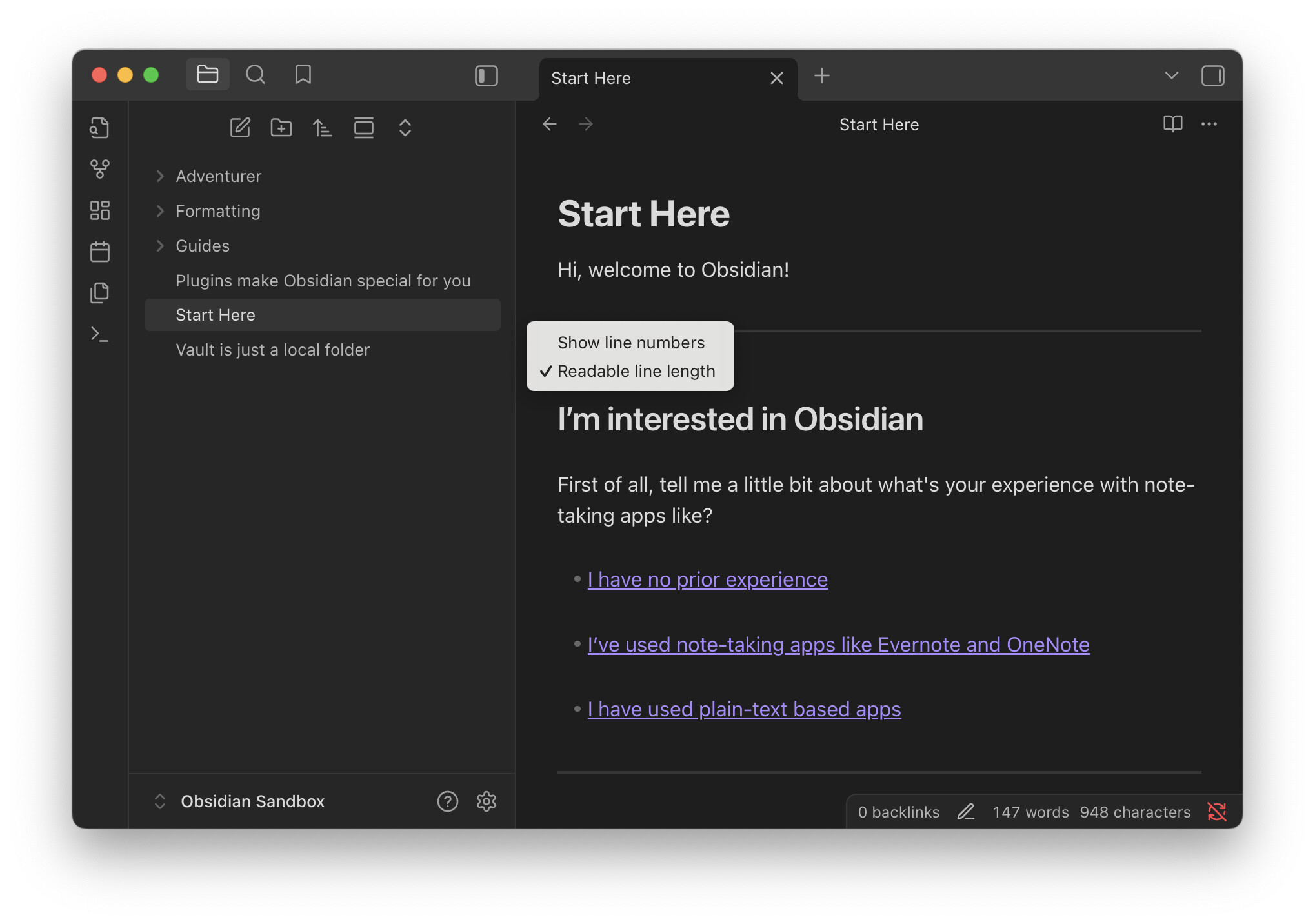1315x924 pixels.
Task: Toggle the left sidebar
Action: [x=486, y=76]
